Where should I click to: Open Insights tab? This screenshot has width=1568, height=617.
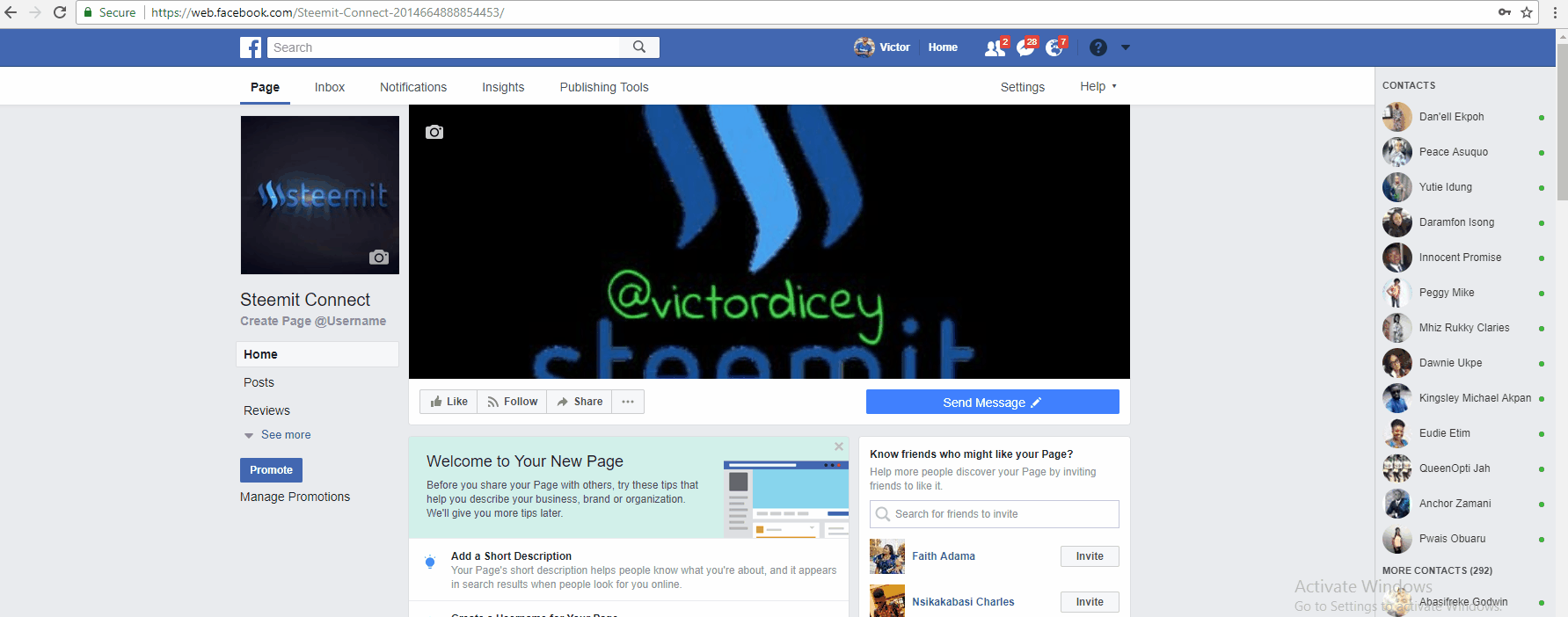point(503,87)
